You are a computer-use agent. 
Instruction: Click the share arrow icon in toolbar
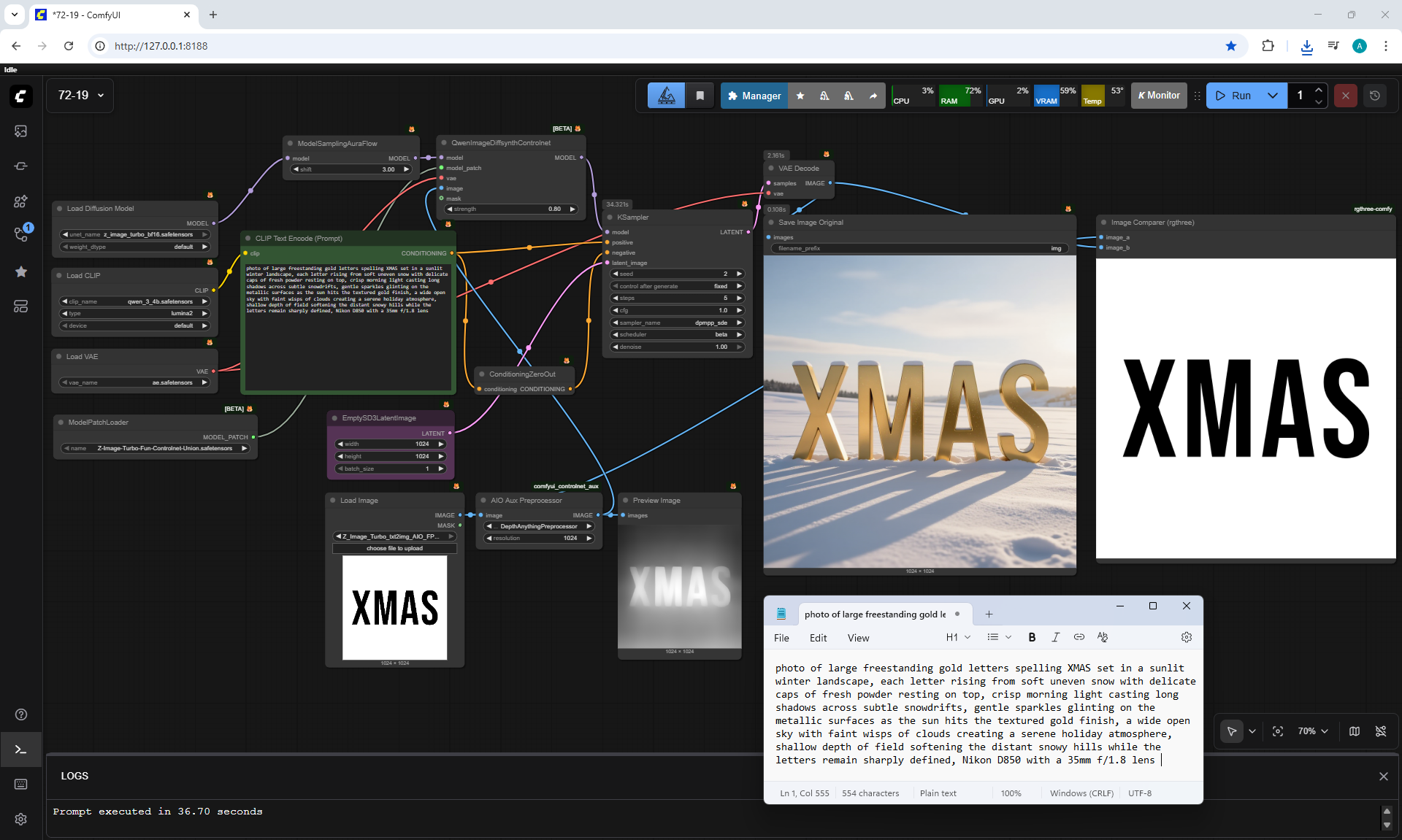[873, 96]
